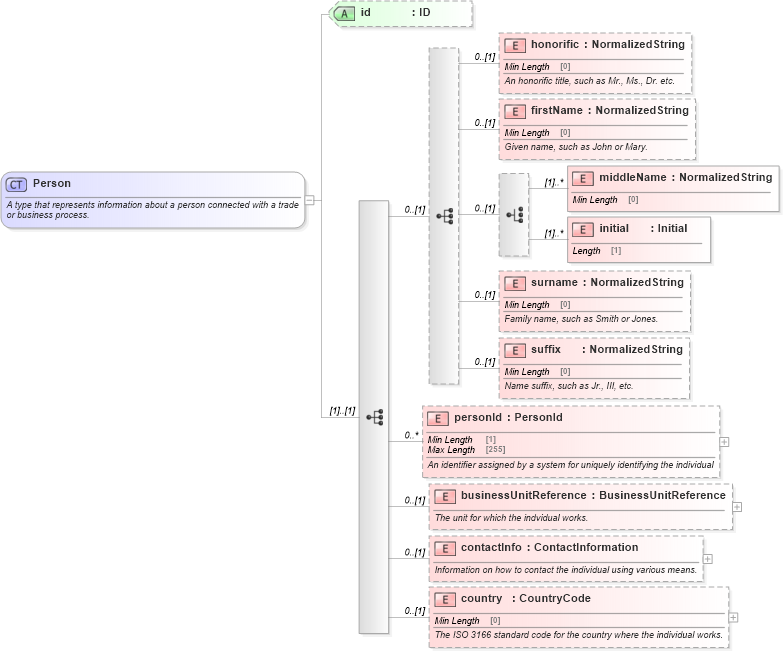Click the surname : NormalizedString label
The image size is (784, 653).
pos(607,282)
